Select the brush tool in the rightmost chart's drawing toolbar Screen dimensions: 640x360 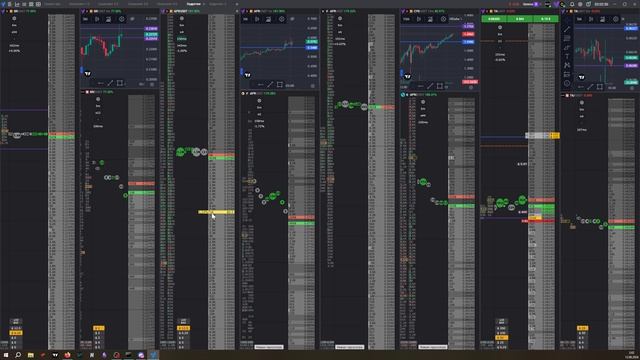(x=567, y=47)
